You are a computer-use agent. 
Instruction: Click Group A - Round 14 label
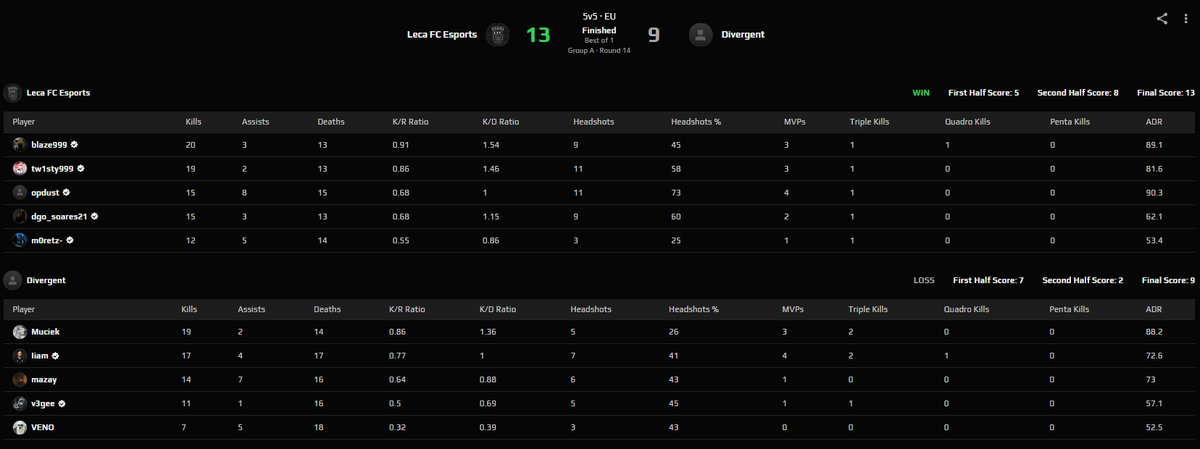coord(598,50)
